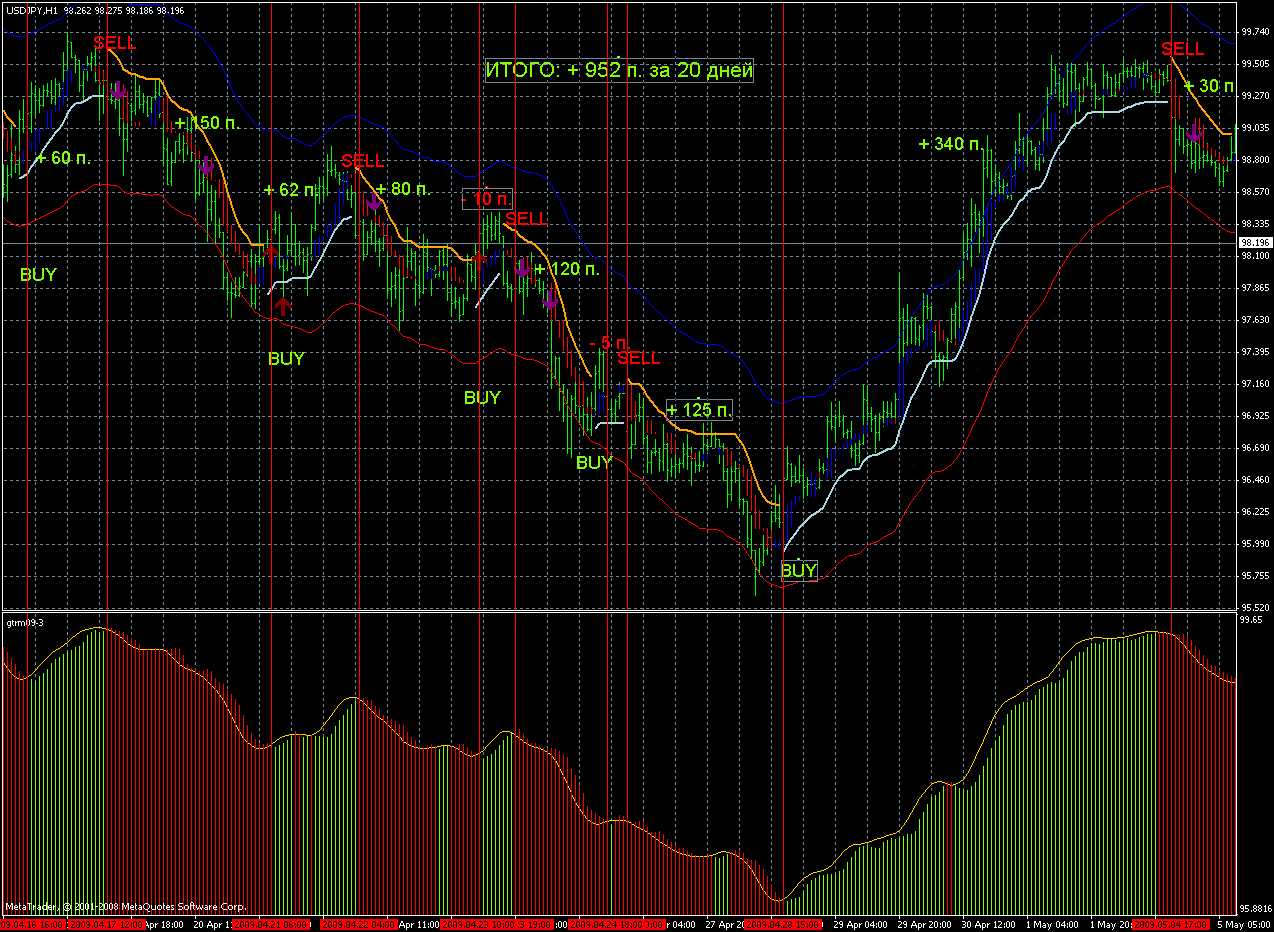This screenshot has width=1274, height=932.
Task: Click the 99.65 indicator scale value
Action: tap(1250, 620)
